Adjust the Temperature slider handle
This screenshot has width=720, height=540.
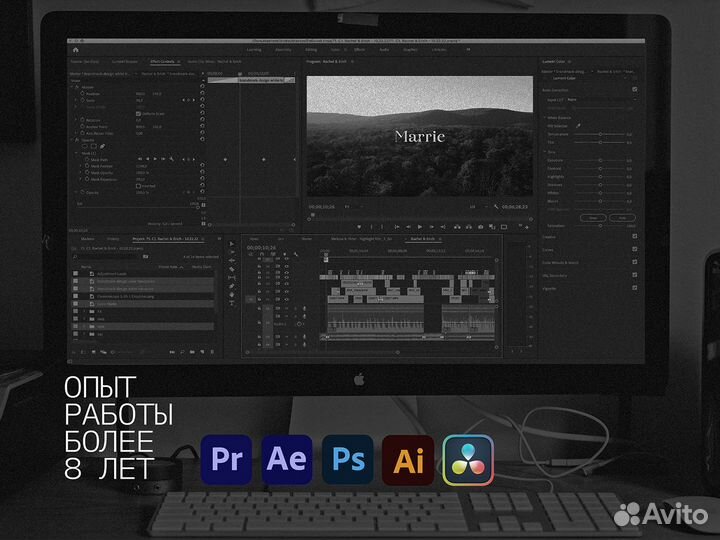(598, 135)
